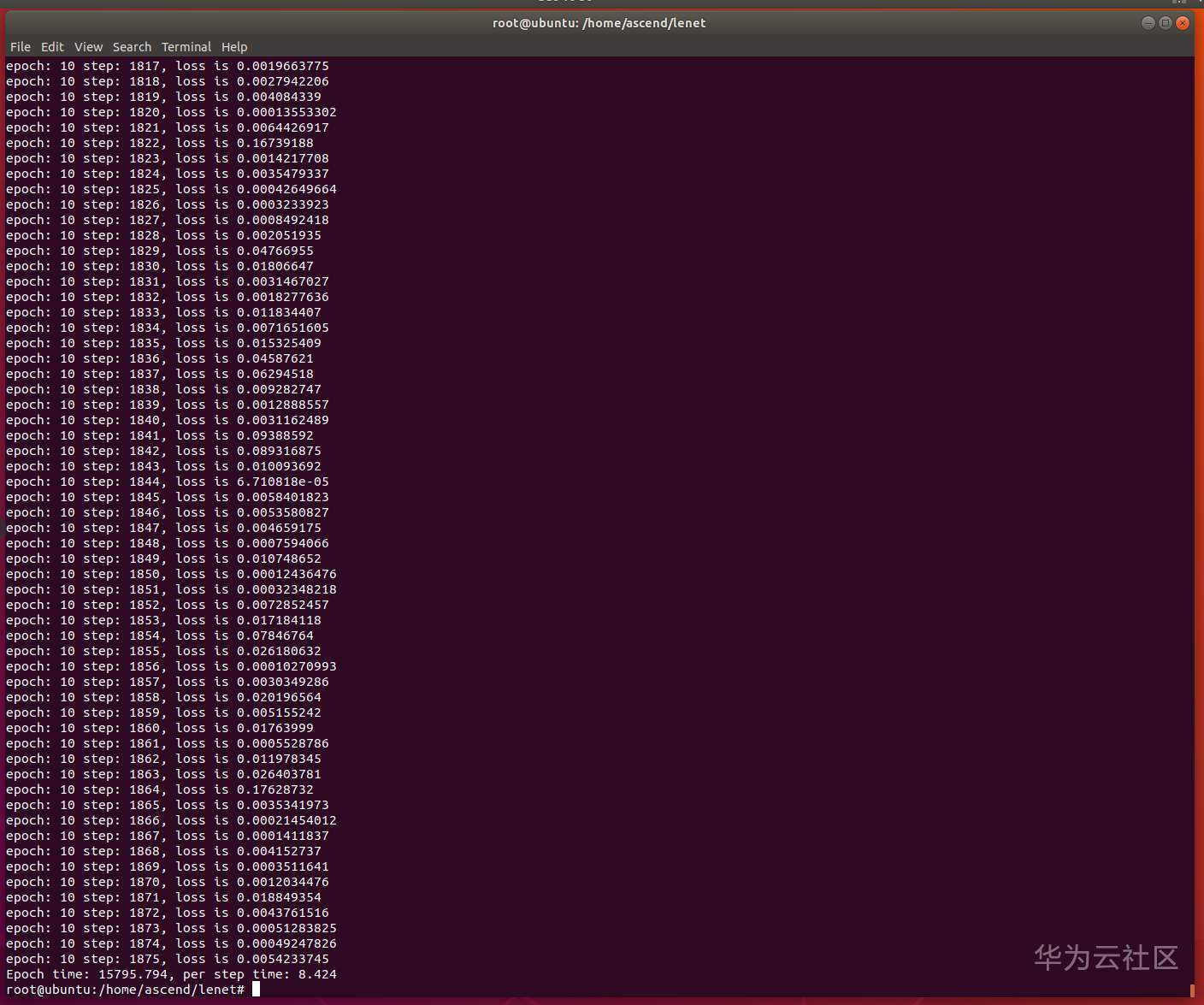Select the step 1830 loss 0.01806647 line
The height and width of the screenshot is (1005, 1204).
coord(160,266)
